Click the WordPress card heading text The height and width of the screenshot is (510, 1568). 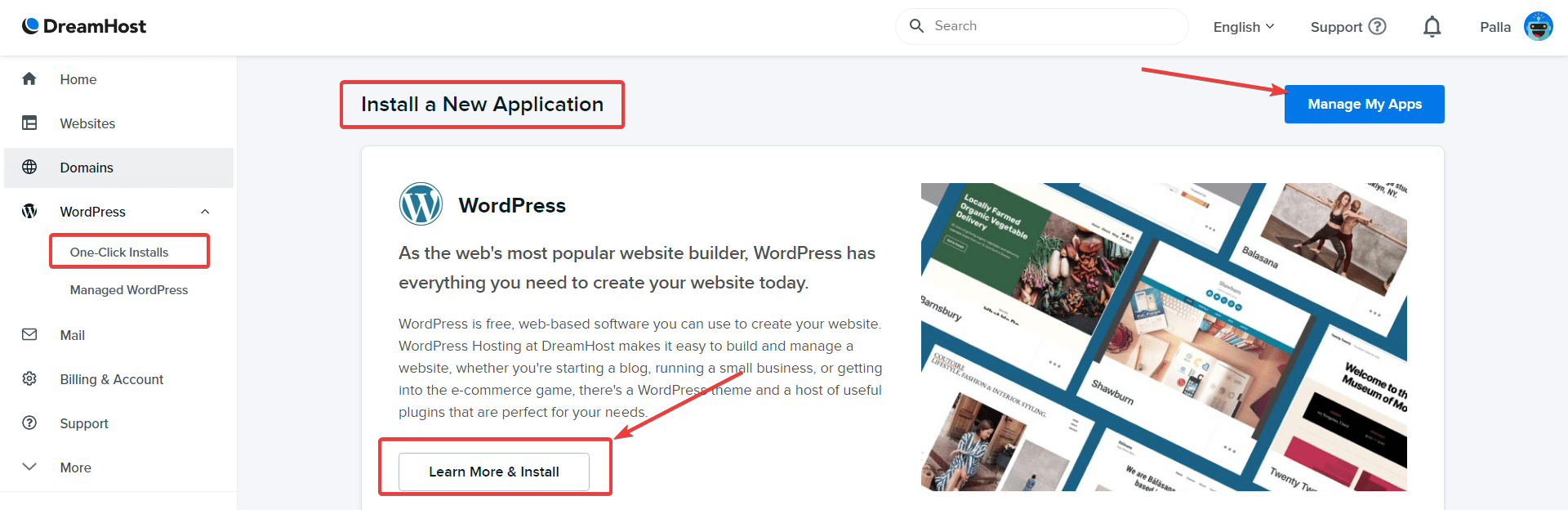[x=512, y=205]
